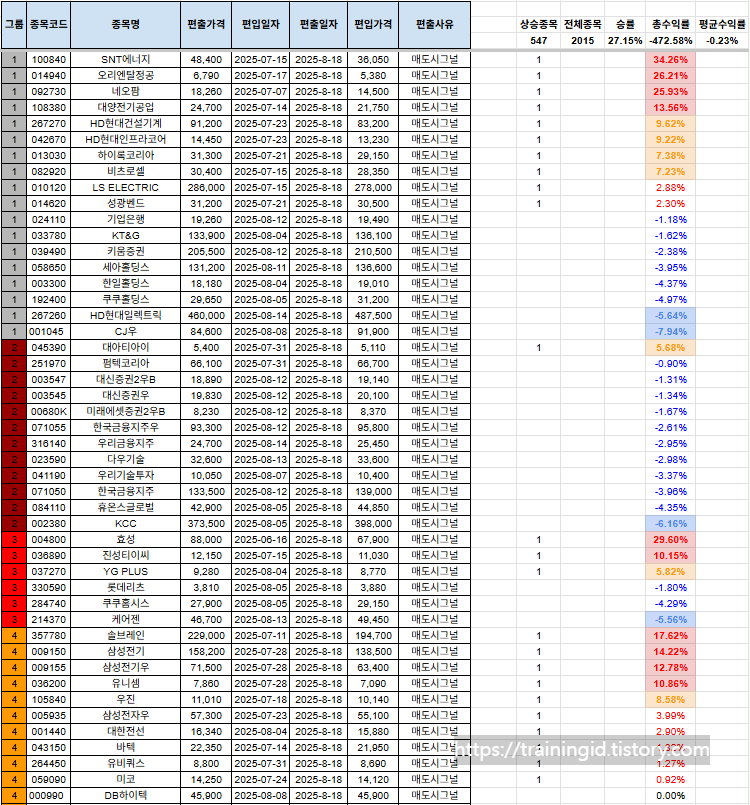Select the -6.16% return cell
750x805 pixels.
(x=670, y=524)
